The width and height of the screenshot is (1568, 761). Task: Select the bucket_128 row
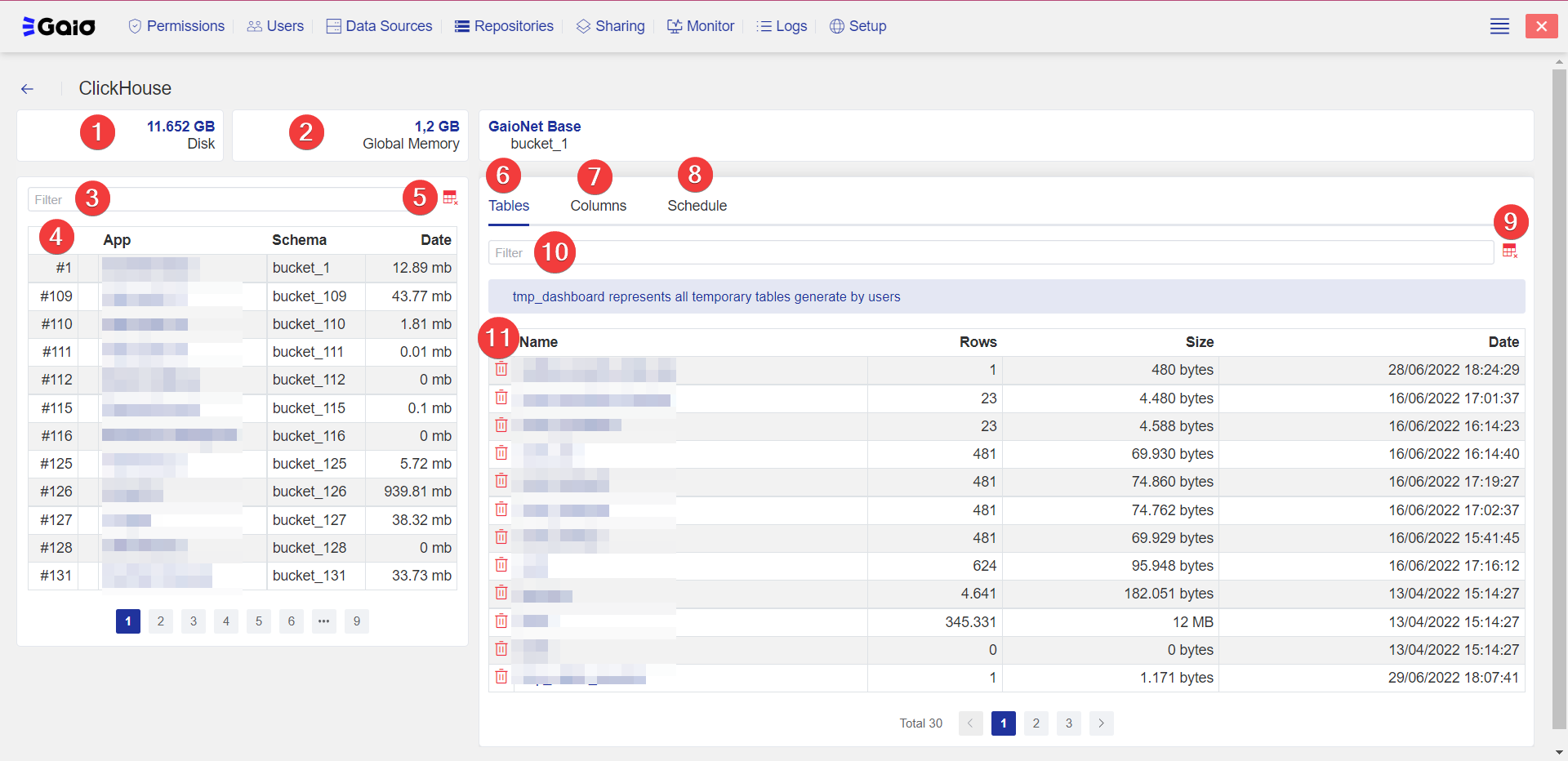pyautogui.click(x=243, y=548)
